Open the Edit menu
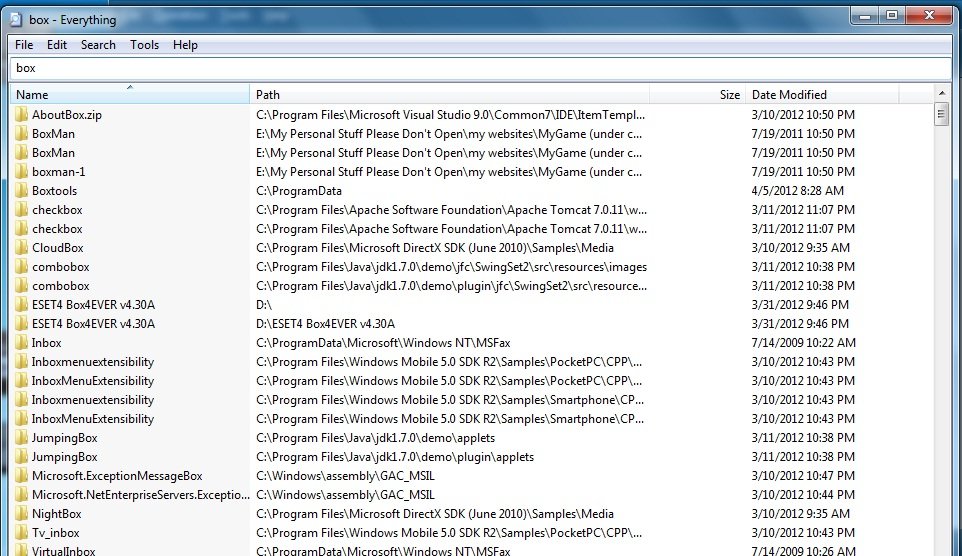 (x=57, y=45)
